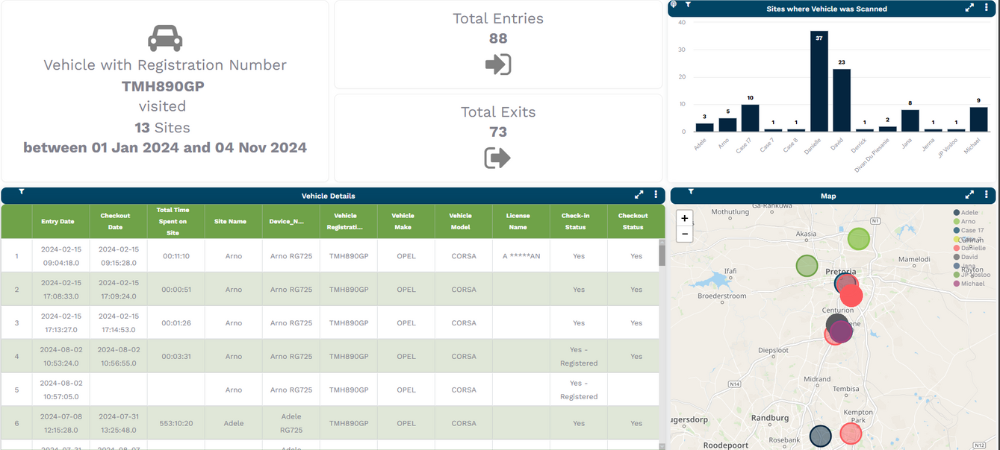Click the Site Name column header
1000x450 pixels.
(233, 221)
